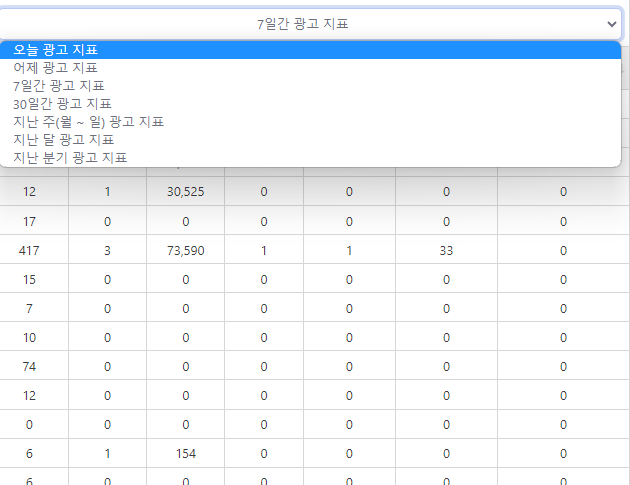Click the dropdown chevron arrow at the top

pyautogui.click(x=611, y=23)
